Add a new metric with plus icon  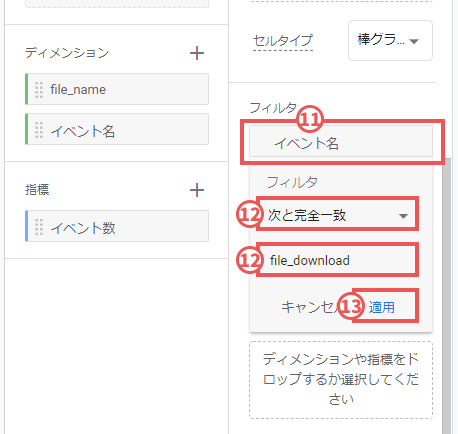pos(197,190)
